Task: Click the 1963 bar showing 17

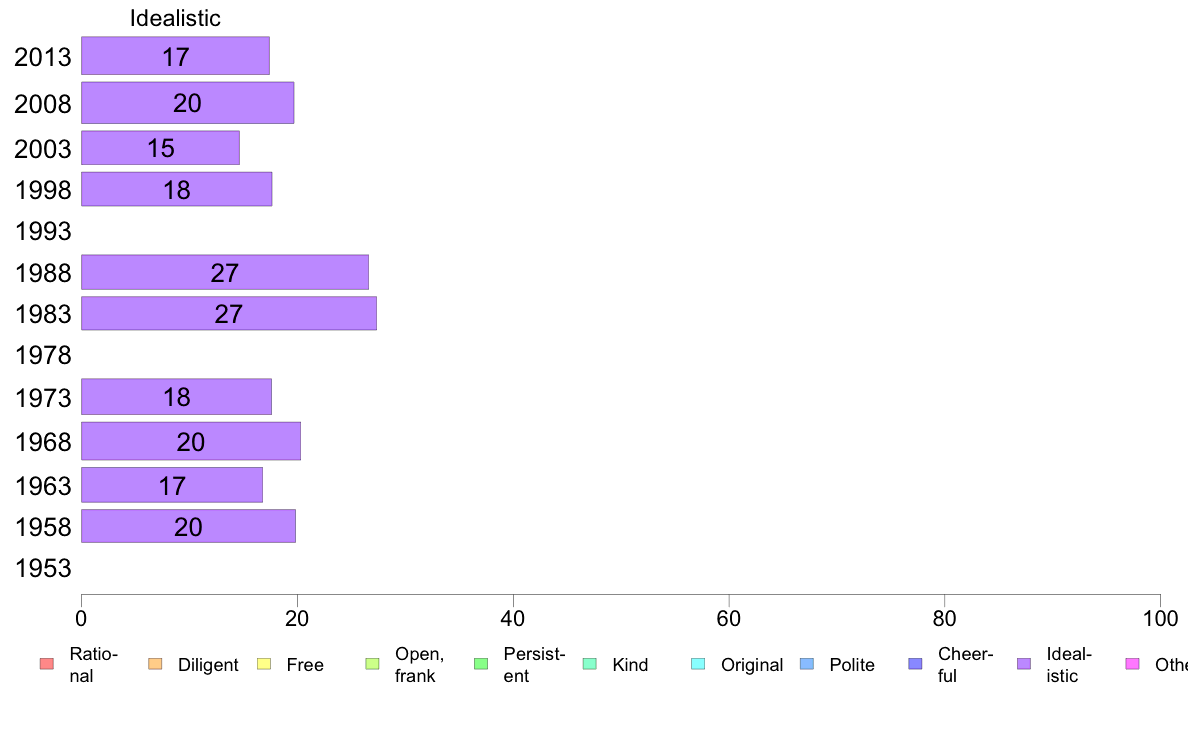Action: coord(172,485)
